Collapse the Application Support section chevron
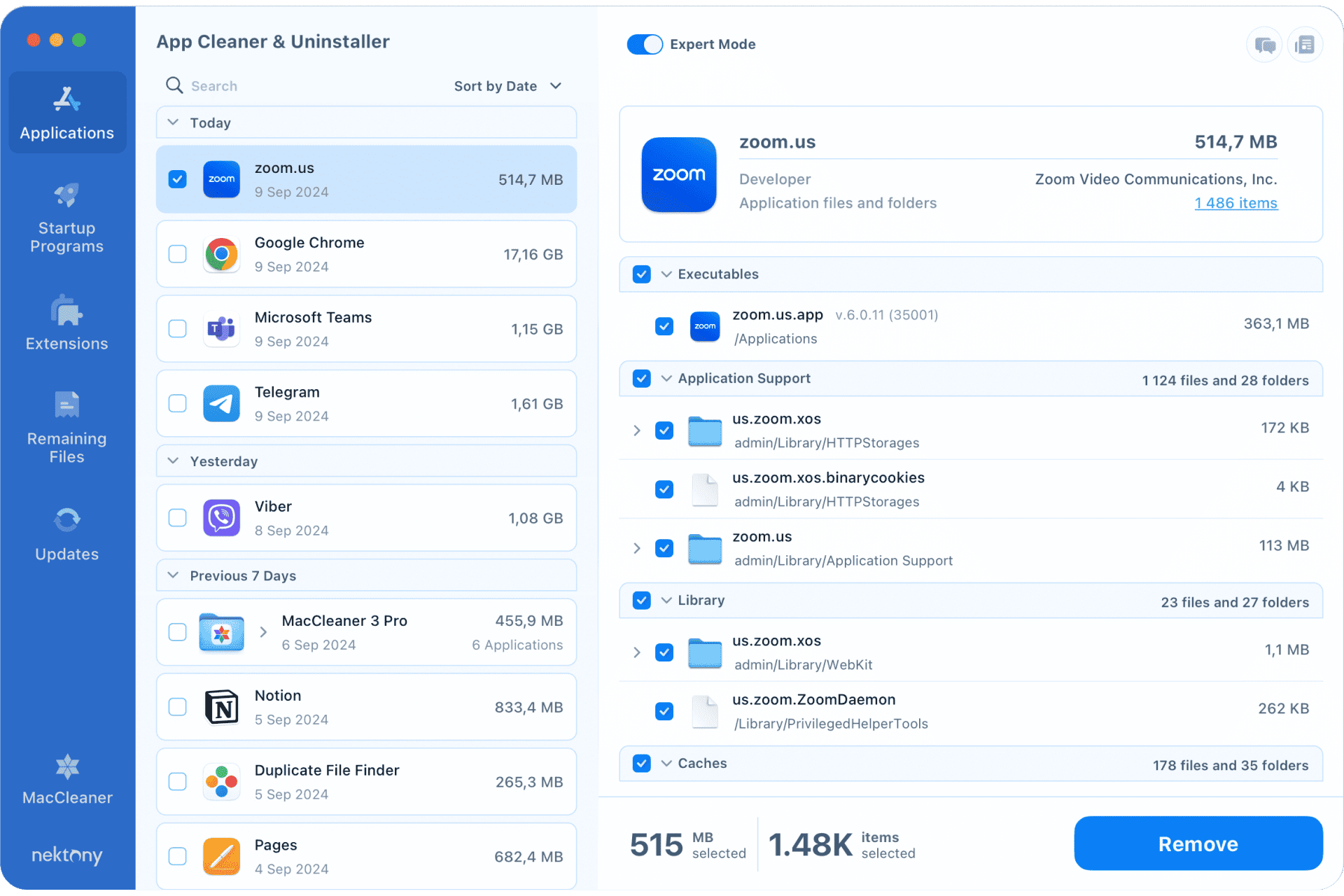Screen dimensions: 1344x896 click(666, 379)
